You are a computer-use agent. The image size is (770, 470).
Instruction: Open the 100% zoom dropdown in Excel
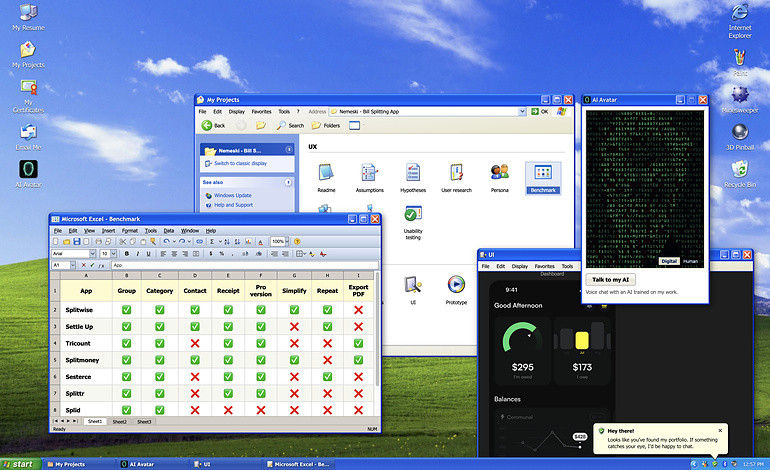point(287,241)
